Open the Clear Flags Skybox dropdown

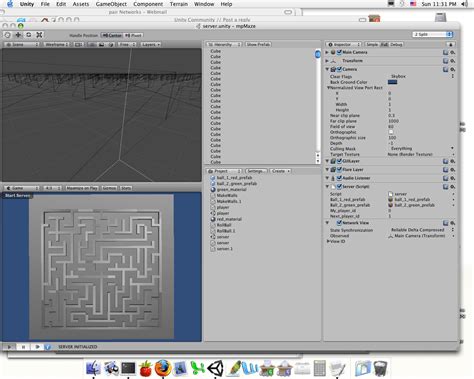(421, 76)
